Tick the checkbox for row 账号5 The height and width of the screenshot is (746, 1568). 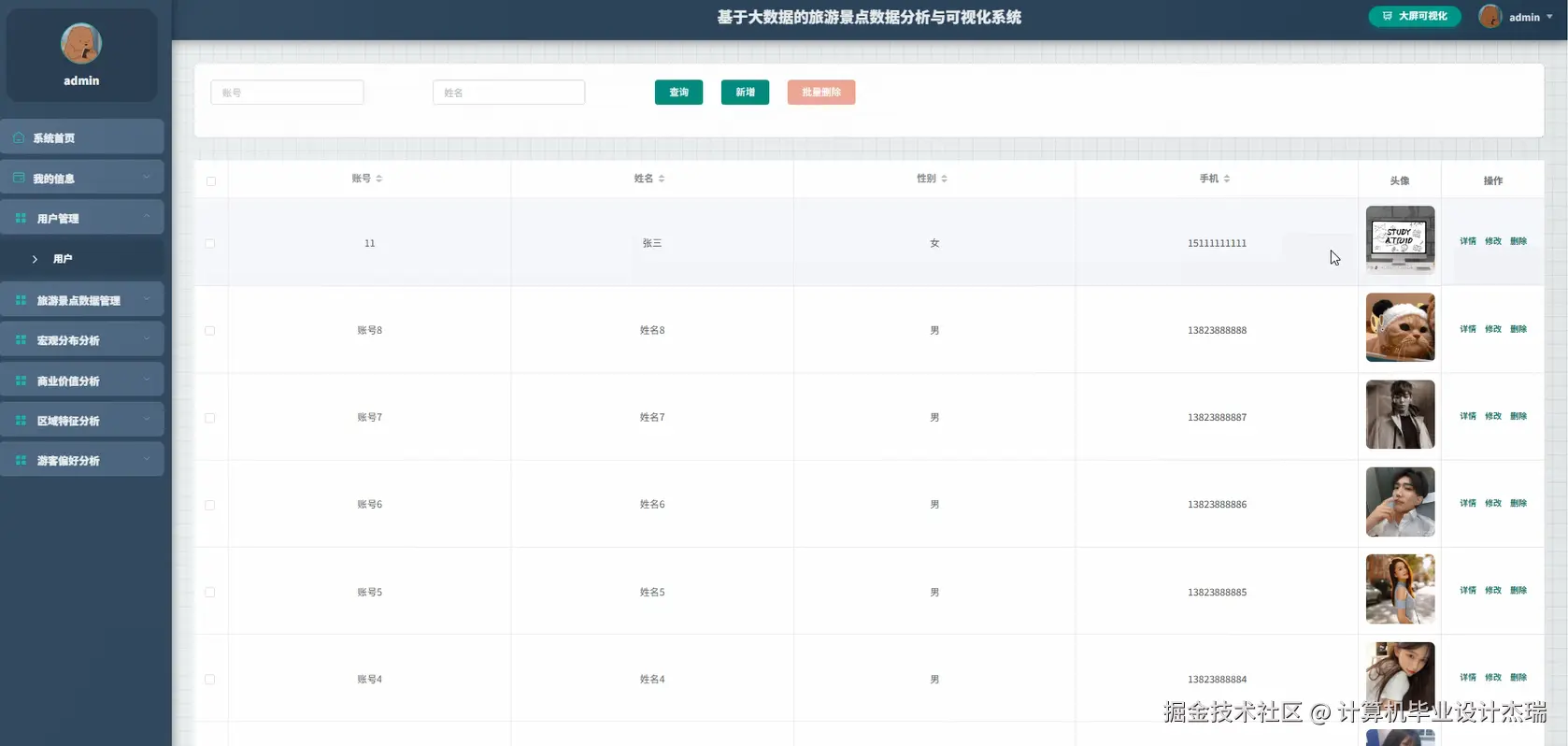tap(210, 593)
